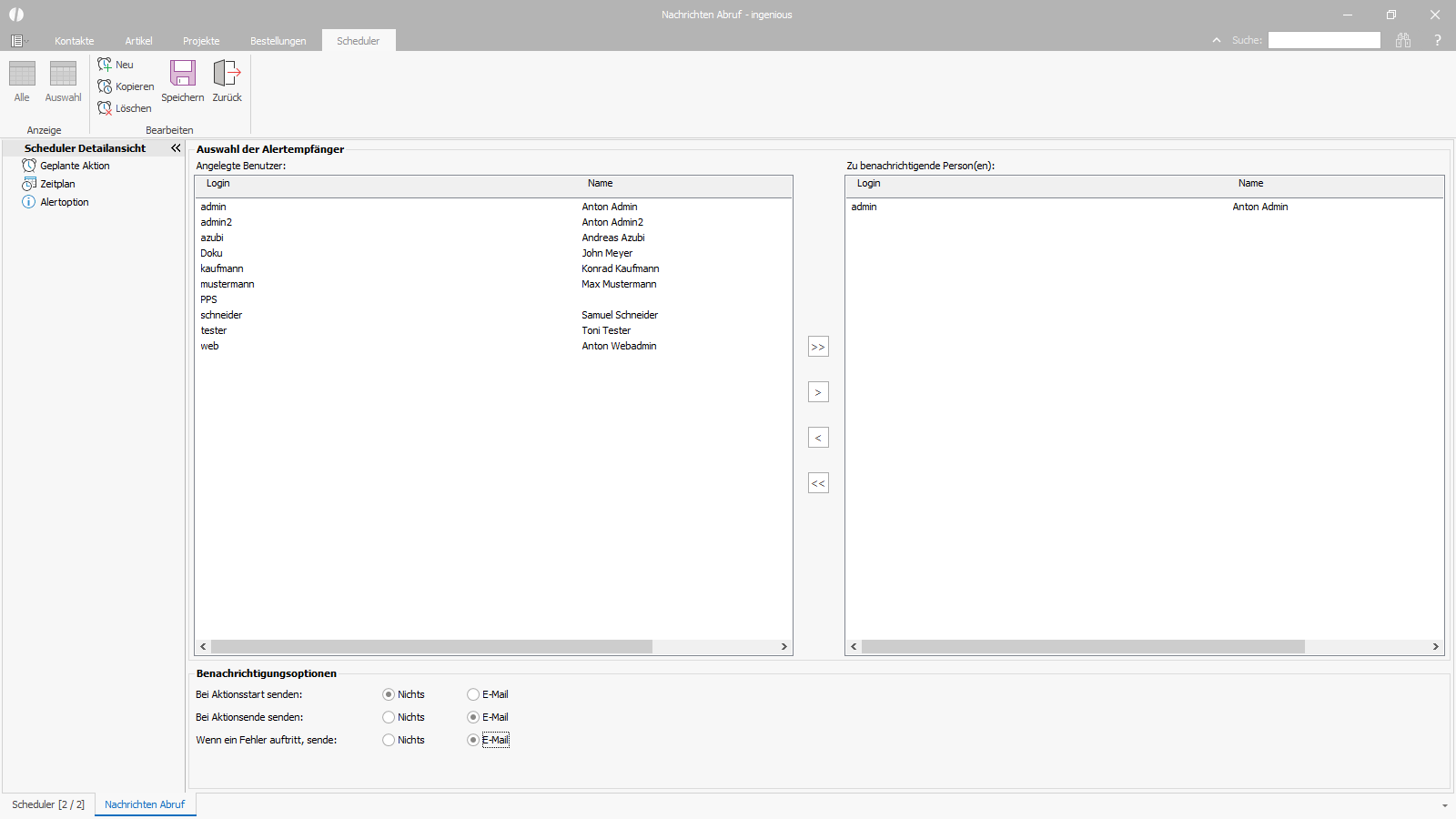Open help with the question mark icon
1456x819 pixels.
(x=1438, y=40)
